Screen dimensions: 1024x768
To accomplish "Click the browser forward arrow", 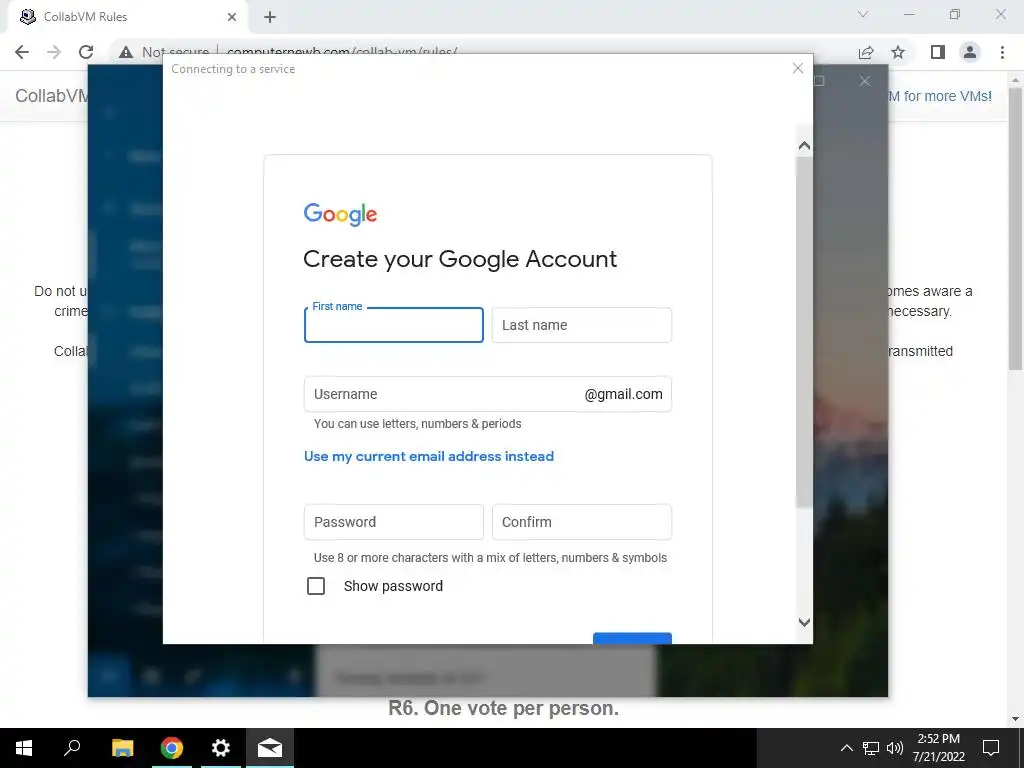I will tap(54, 52).
